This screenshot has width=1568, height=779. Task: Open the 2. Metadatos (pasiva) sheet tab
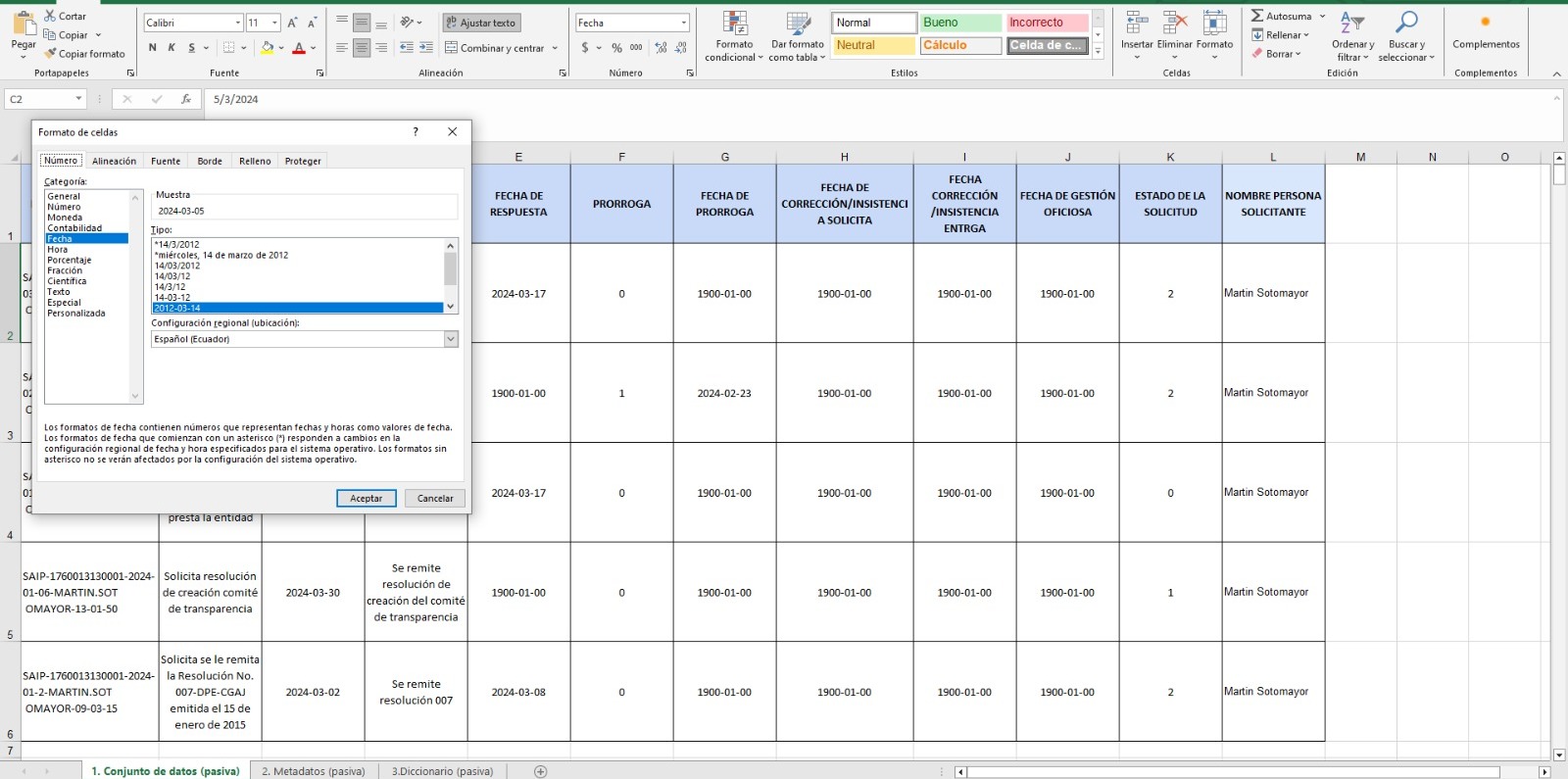click(313, 771)
